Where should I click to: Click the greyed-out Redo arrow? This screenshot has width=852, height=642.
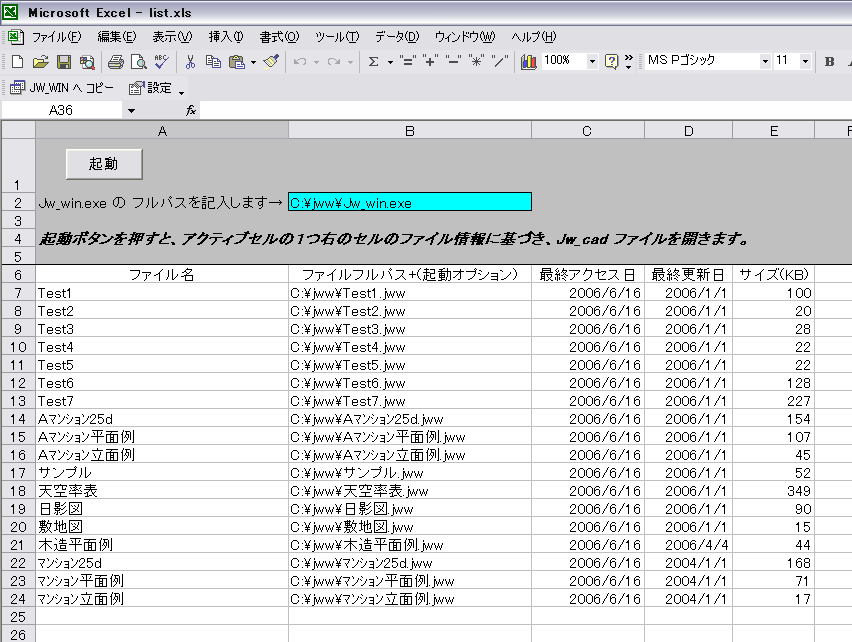point(334,62)
